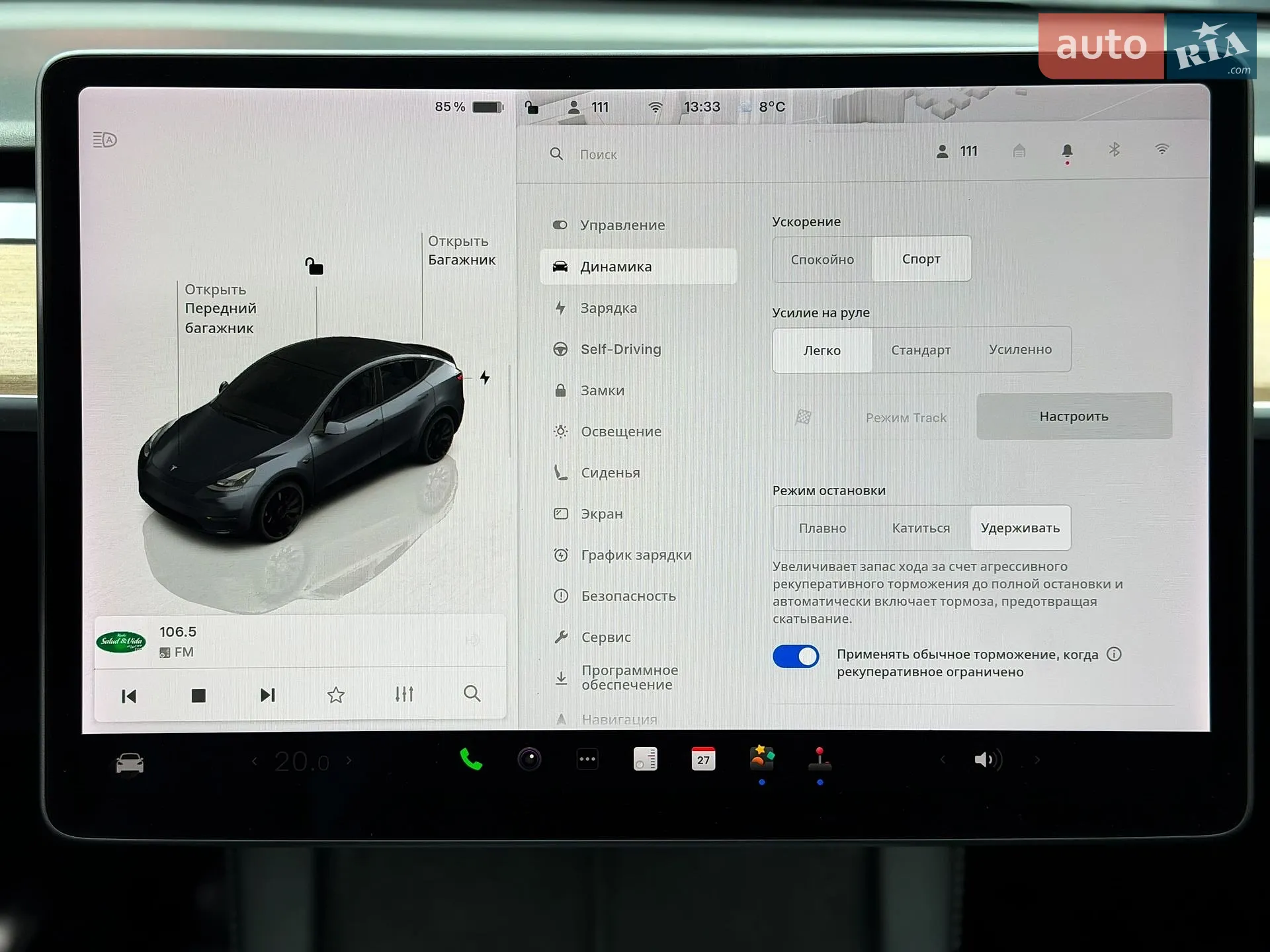Tap the Salud & Vida station logo
Image resolution: width=1270 pixels, height=952 pixels.
[121, 641]
